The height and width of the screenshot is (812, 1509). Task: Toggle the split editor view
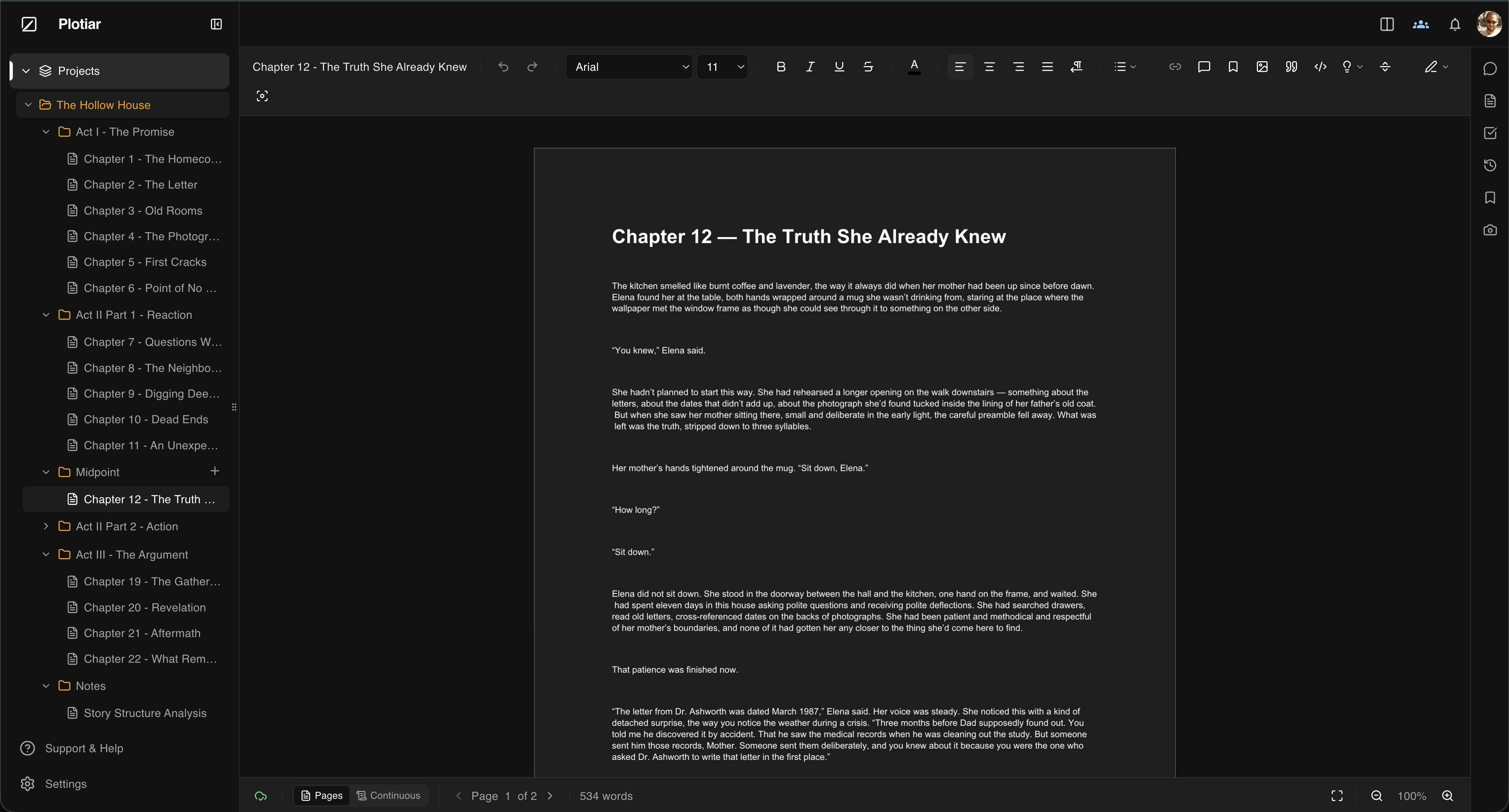click(1386, 24)
